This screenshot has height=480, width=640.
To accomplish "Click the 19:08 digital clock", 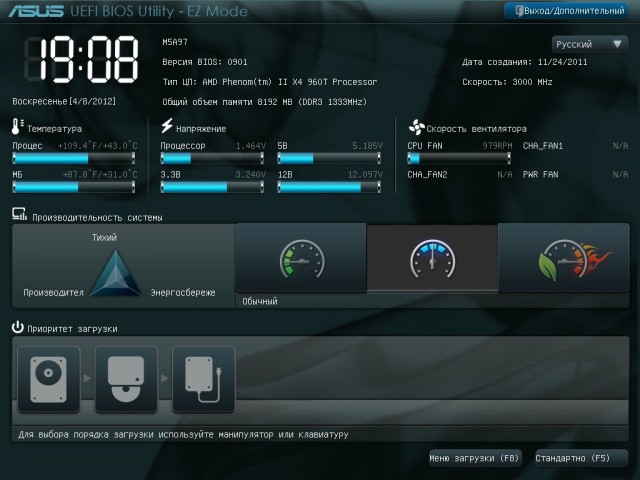I will coord(82,60).
